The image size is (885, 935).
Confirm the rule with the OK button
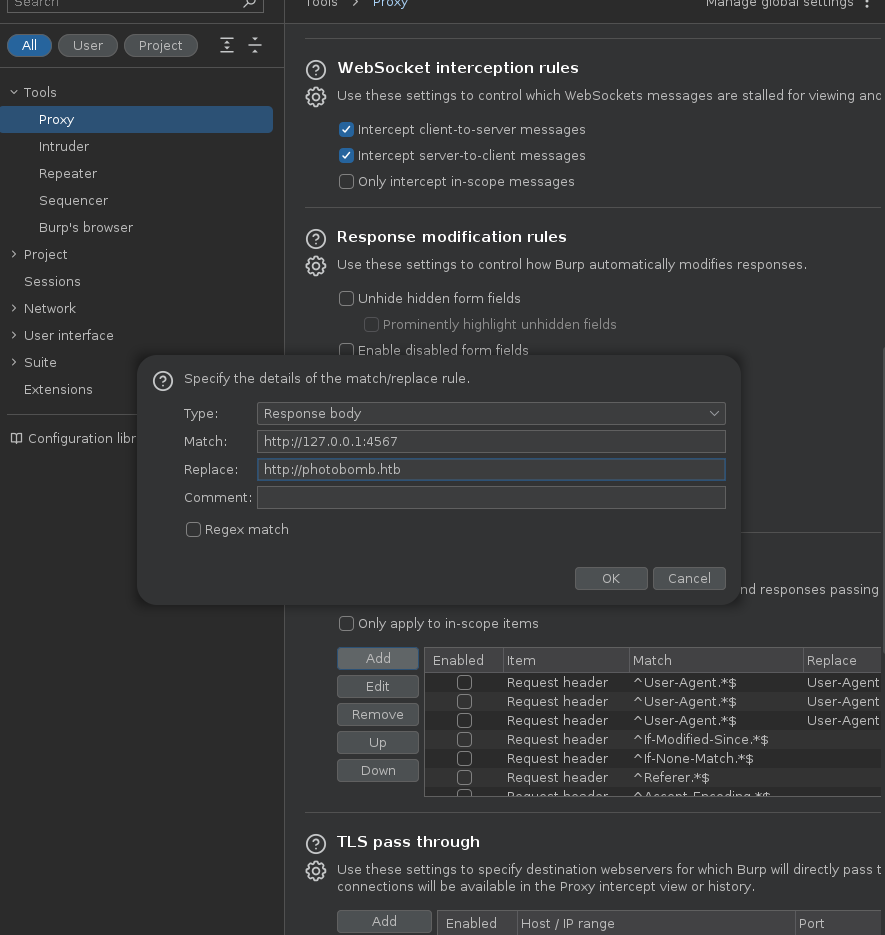click(610, 579)
